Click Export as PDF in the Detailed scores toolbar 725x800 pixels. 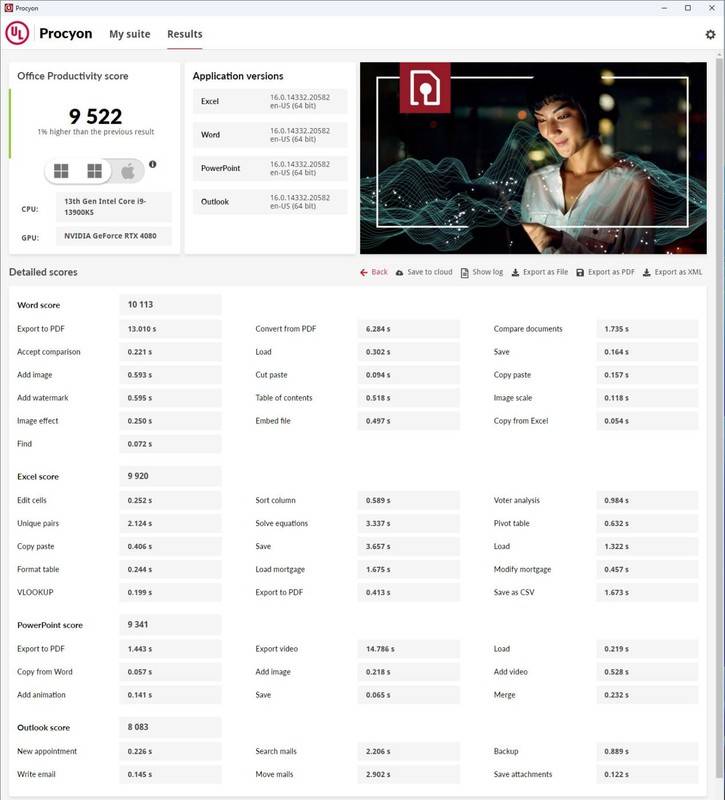(x=606, y=272)
